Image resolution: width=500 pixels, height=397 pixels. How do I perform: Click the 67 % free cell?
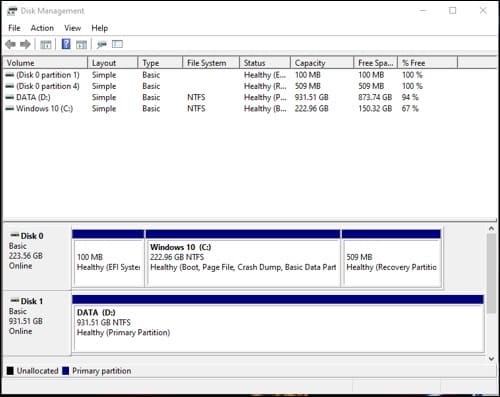(x=410, y=109)
